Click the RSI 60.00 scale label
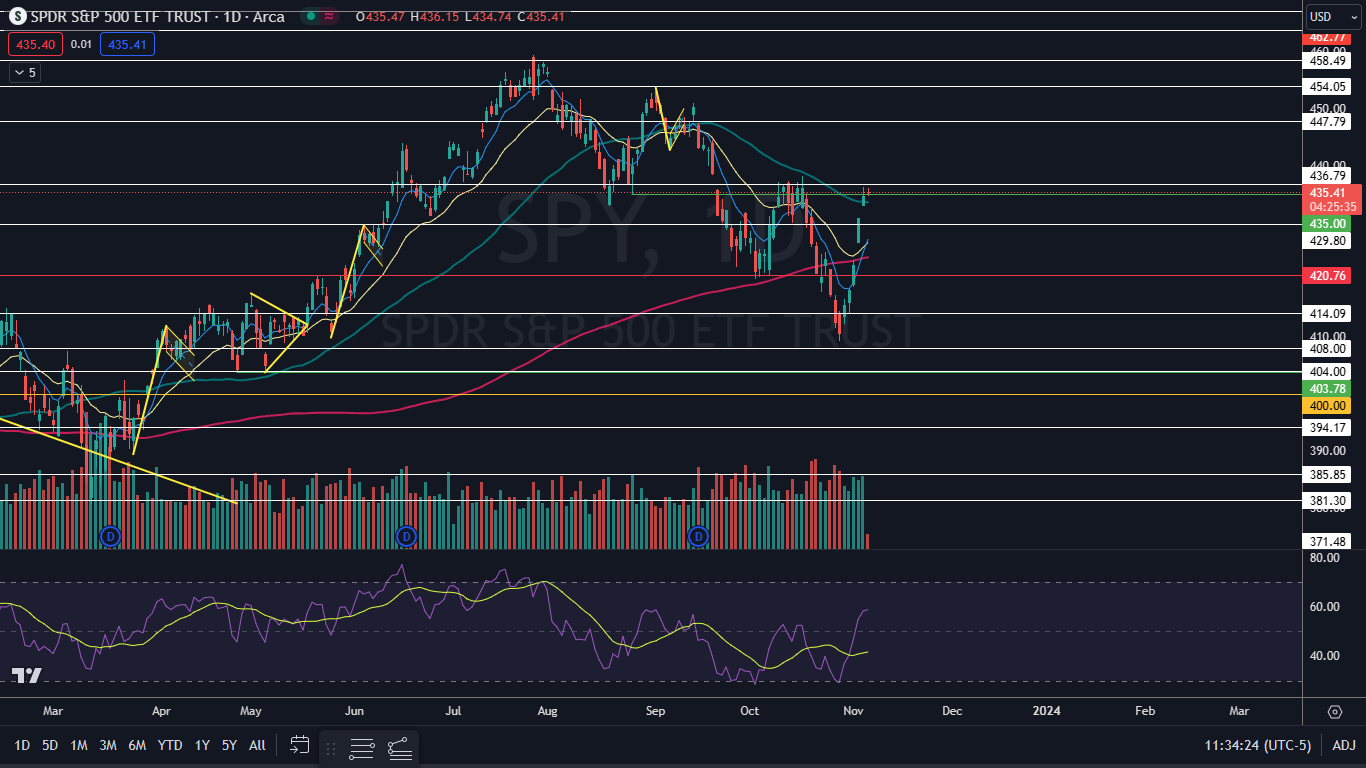The image size is (1366, 768). click(1323, 607)
